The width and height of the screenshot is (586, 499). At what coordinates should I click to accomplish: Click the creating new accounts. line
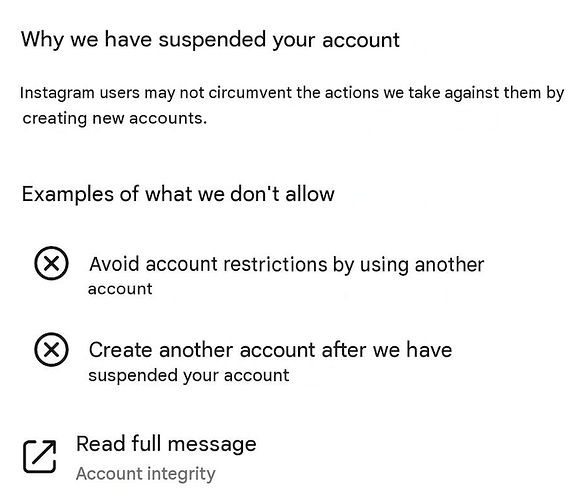(114, 118)
